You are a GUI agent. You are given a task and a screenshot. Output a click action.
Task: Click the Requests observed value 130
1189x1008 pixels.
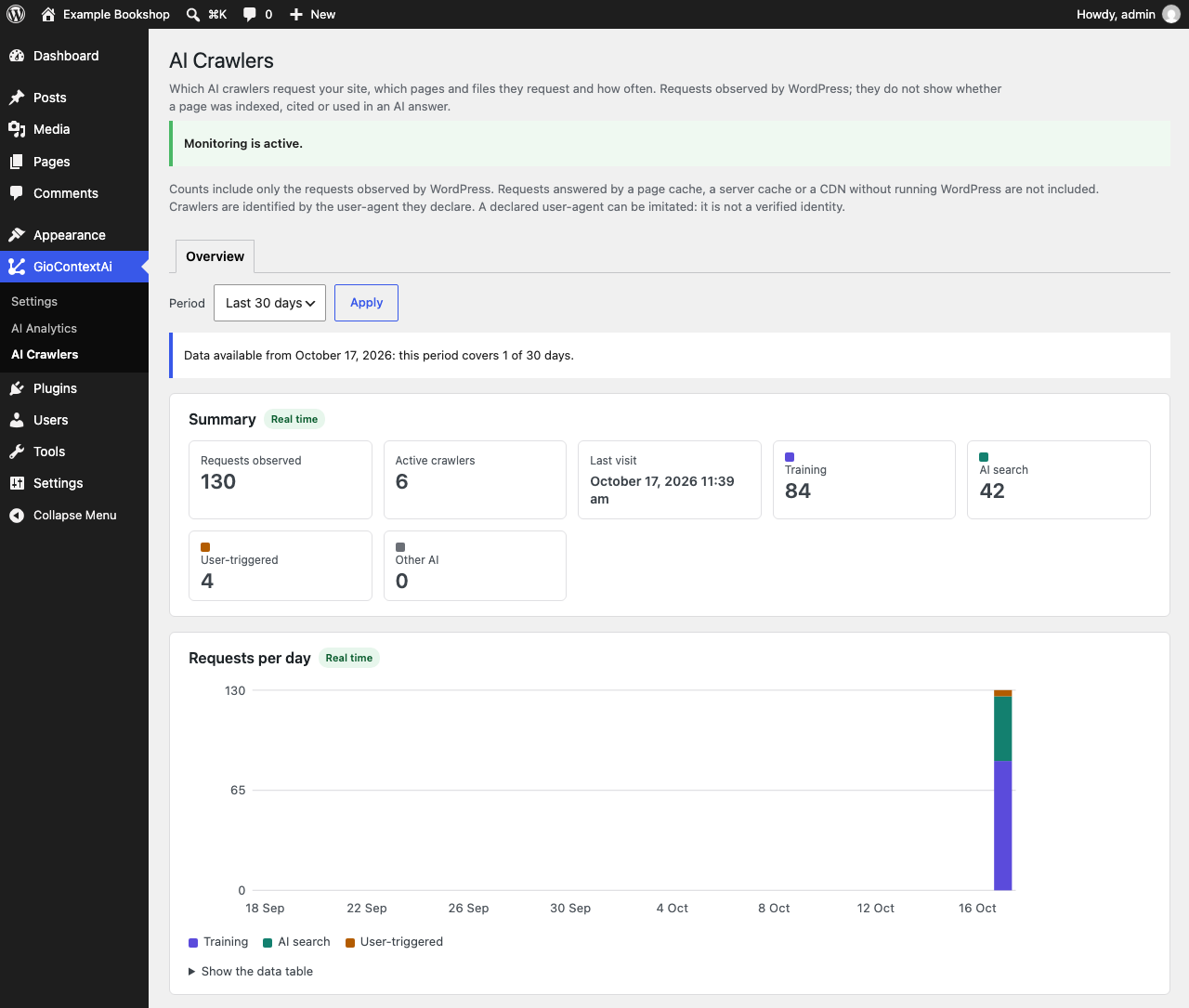pos(218,482)
